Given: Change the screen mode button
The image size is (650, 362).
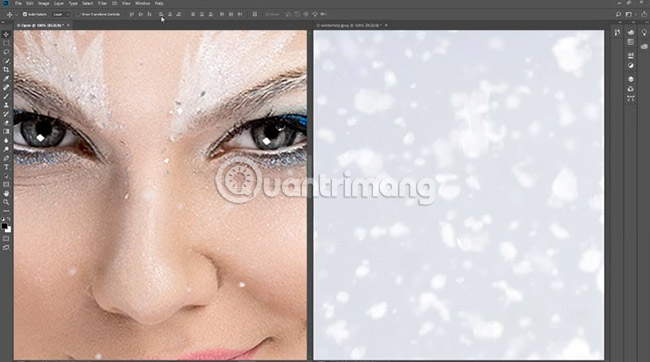Looking at the screenshot, I should coord(6,248).
